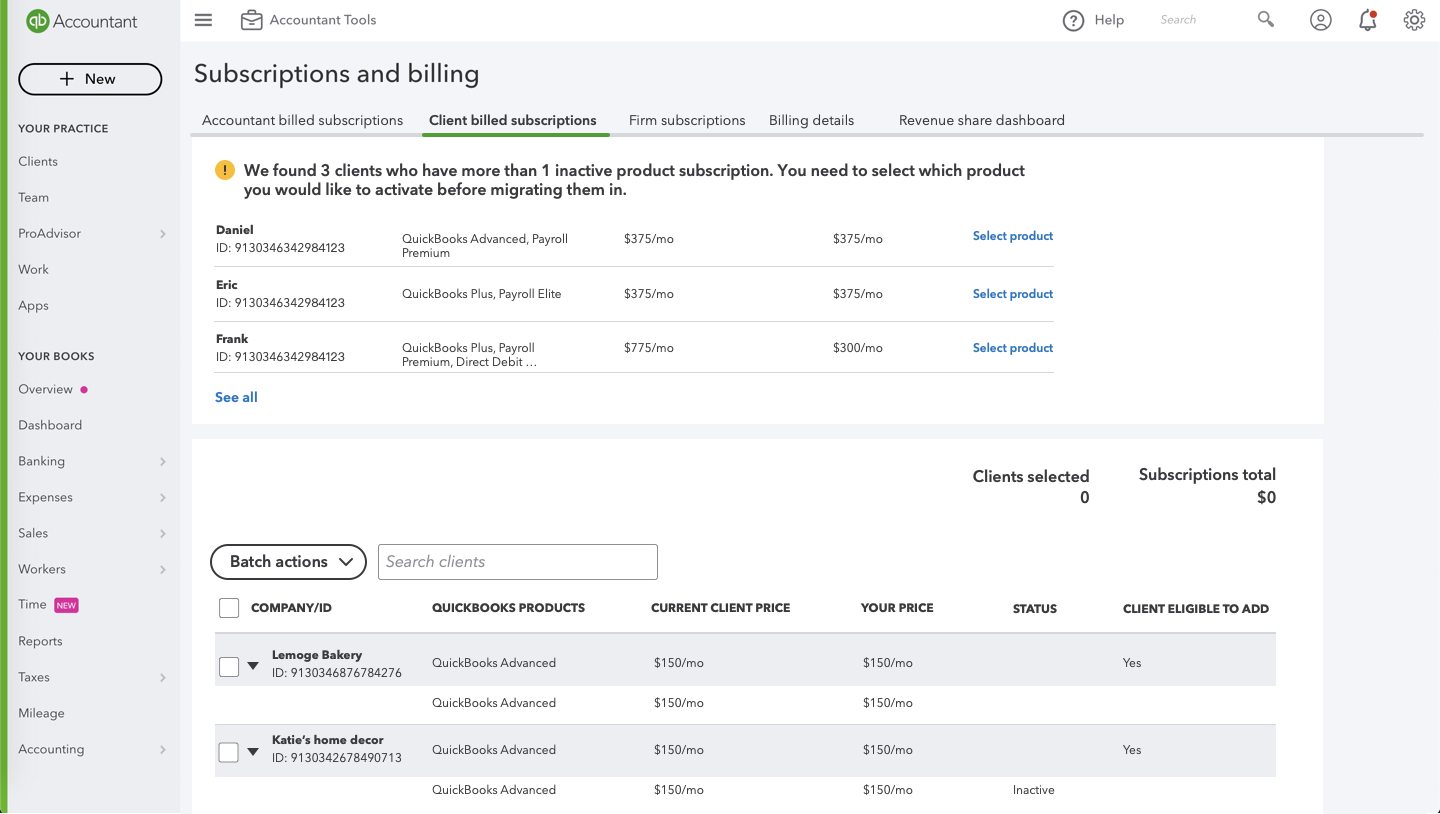This screenshot has width=1440, height=814.
Task: Collapse the Lemoge Bakery row triangle
Action: pos(253,666)
